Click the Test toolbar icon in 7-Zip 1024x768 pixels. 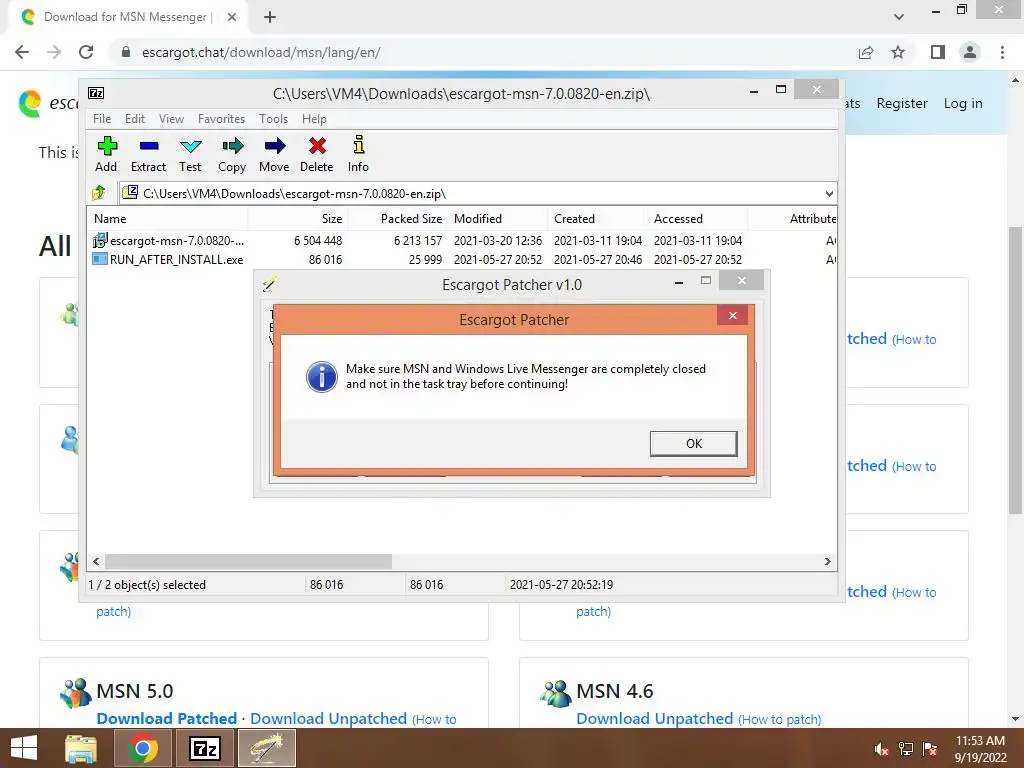point(191,146)
